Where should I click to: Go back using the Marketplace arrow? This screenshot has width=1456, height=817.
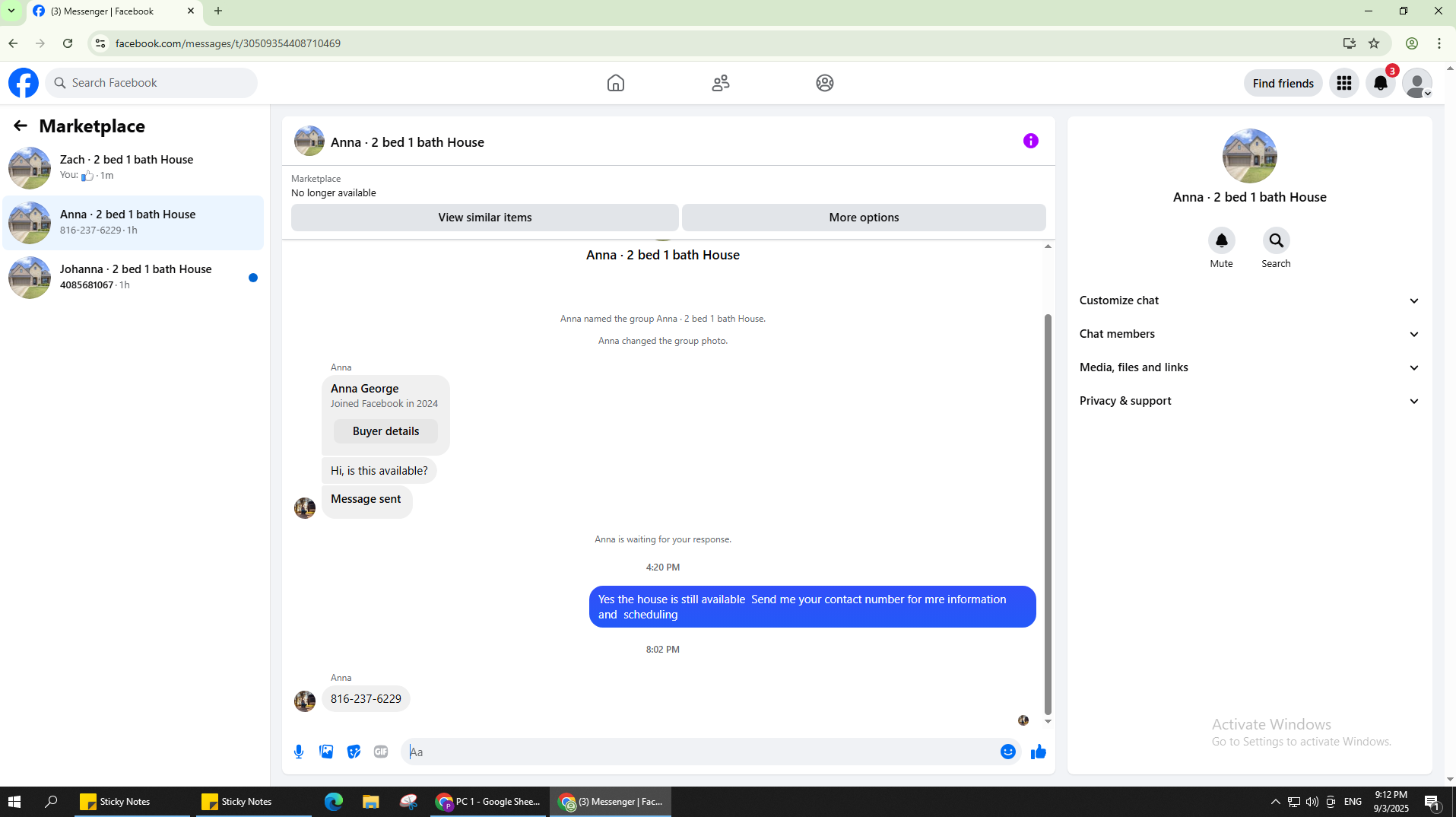click(x=21, y=126)
